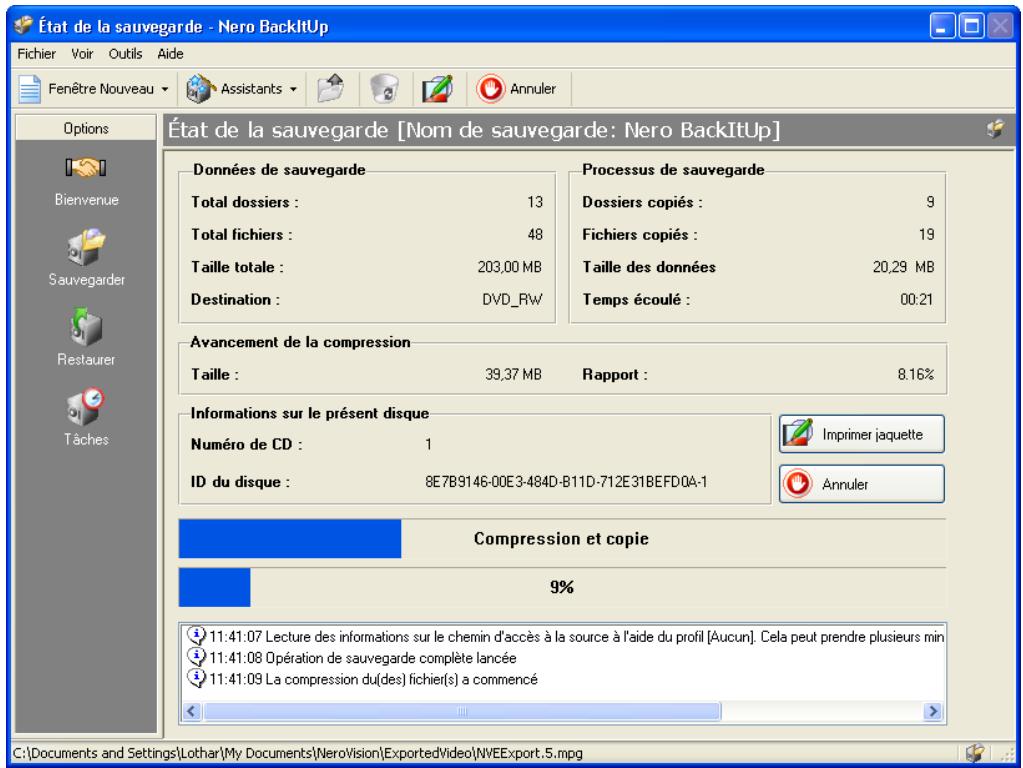This screenshot has height=768, width=1023.
Task: Click the Assistants wizard icon
Action: (200, 89)
